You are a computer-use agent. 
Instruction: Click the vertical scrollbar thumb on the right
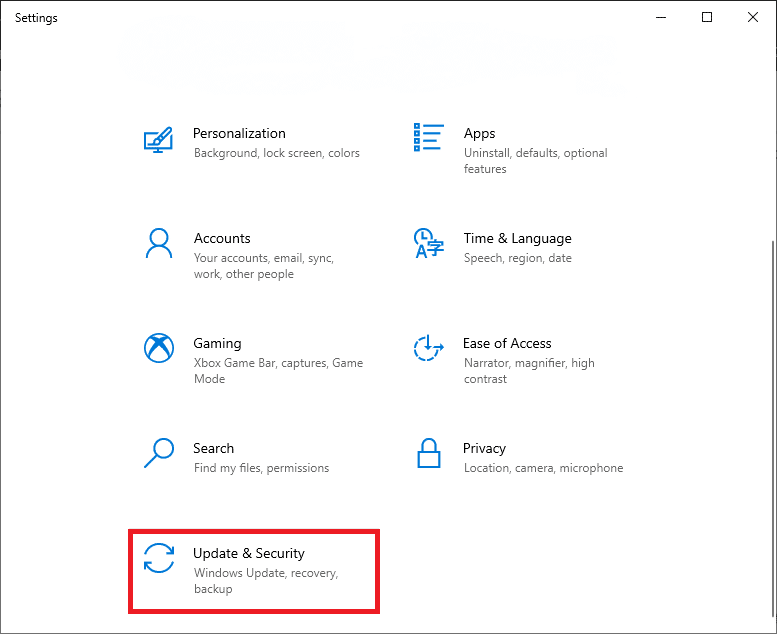770,430
